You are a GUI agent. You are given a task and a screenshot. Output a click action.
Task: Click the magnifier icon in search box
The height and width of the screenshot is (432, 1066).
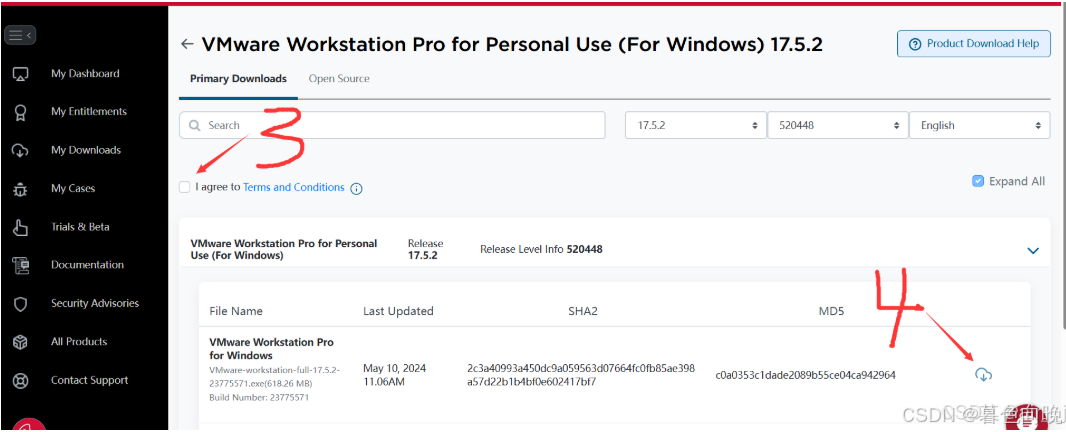pos(194,126)
